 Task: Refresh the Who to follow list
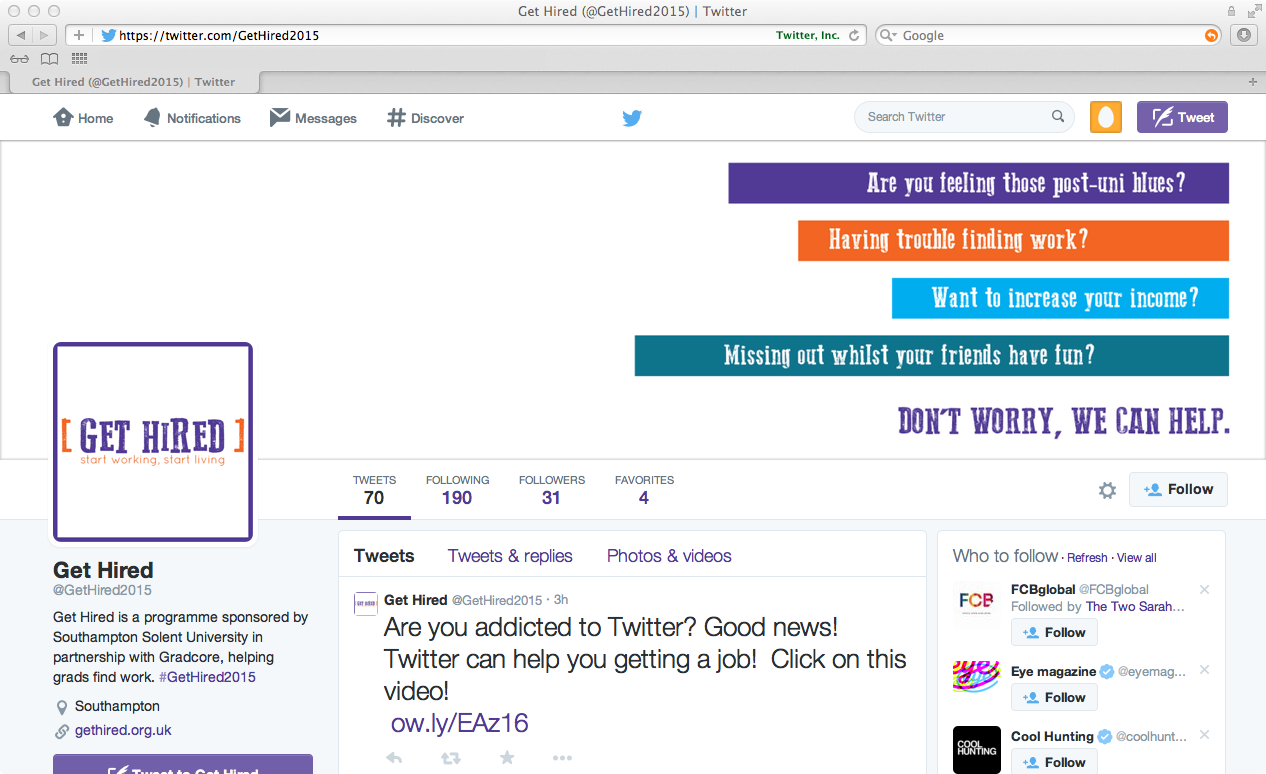[x=1087, y=558]
